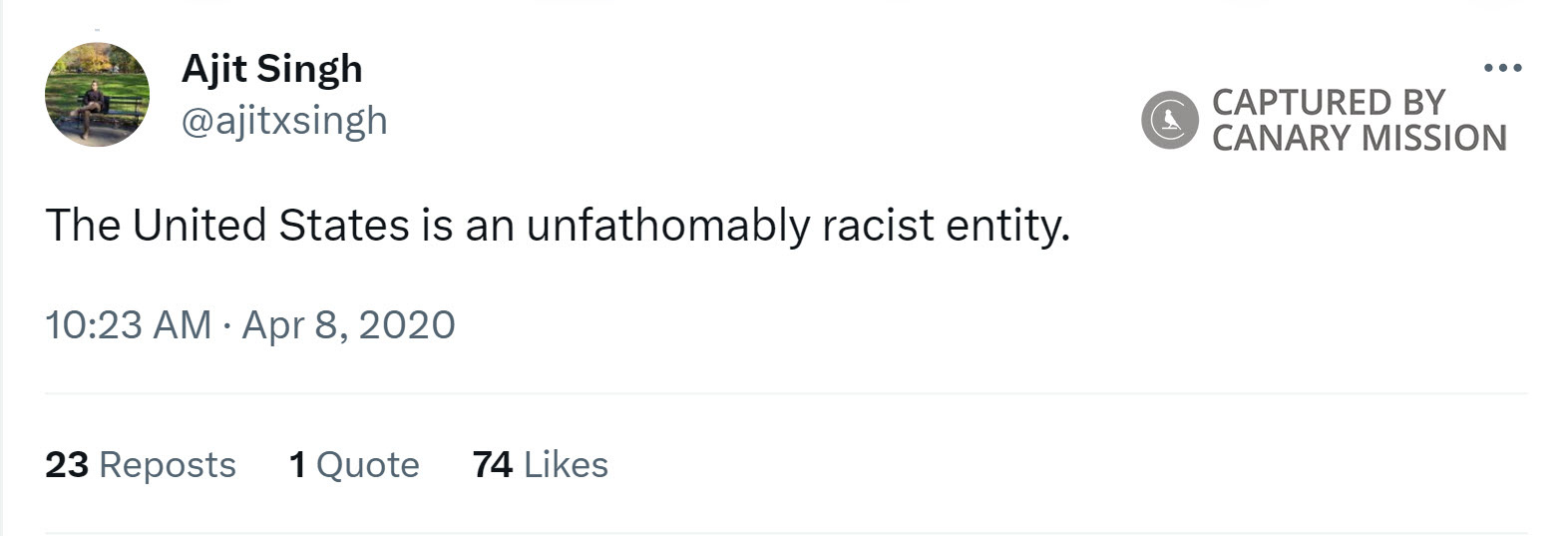Click the tweet text body
Image resolution: width=1568 pixels, height=536 pixels.
pyautogui.click(x=557, y=226)
